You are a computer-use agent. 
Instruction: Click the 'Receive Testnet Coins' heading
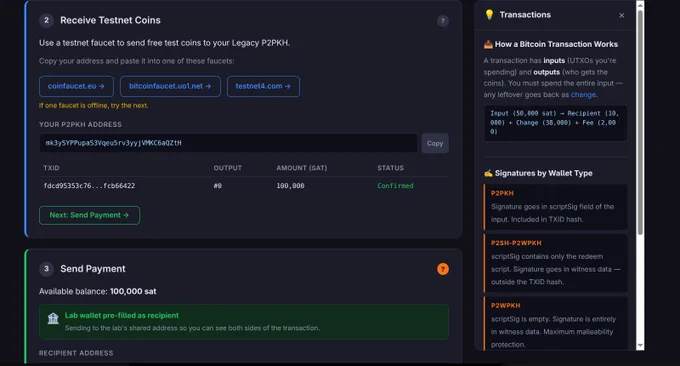pos(110,20)
